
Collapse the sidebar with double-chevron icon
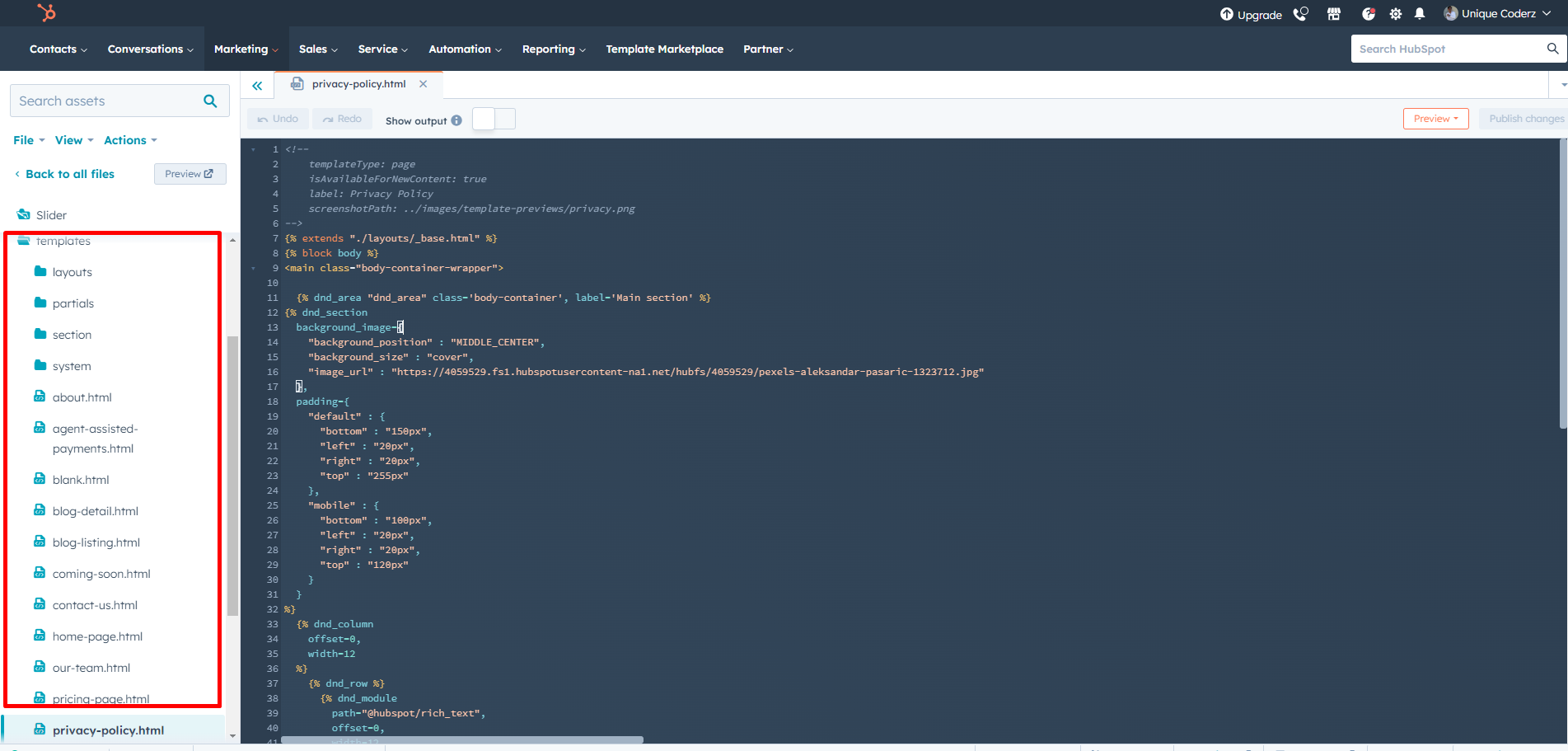[257, 86]
